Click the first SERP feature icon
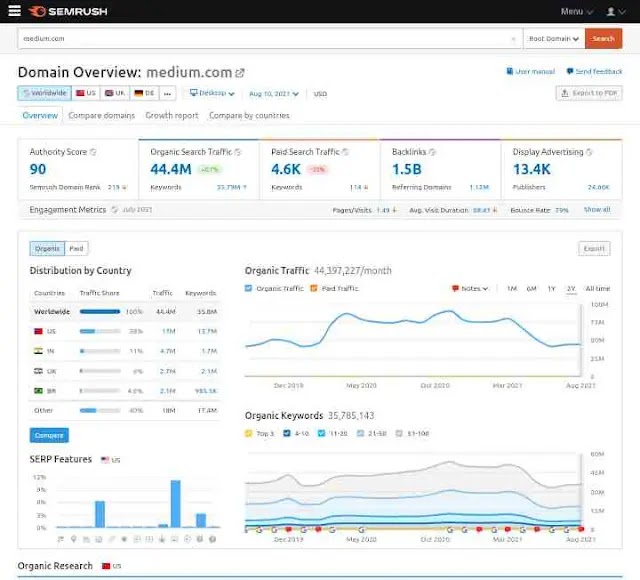640x580 pixels. click(61, 539)
